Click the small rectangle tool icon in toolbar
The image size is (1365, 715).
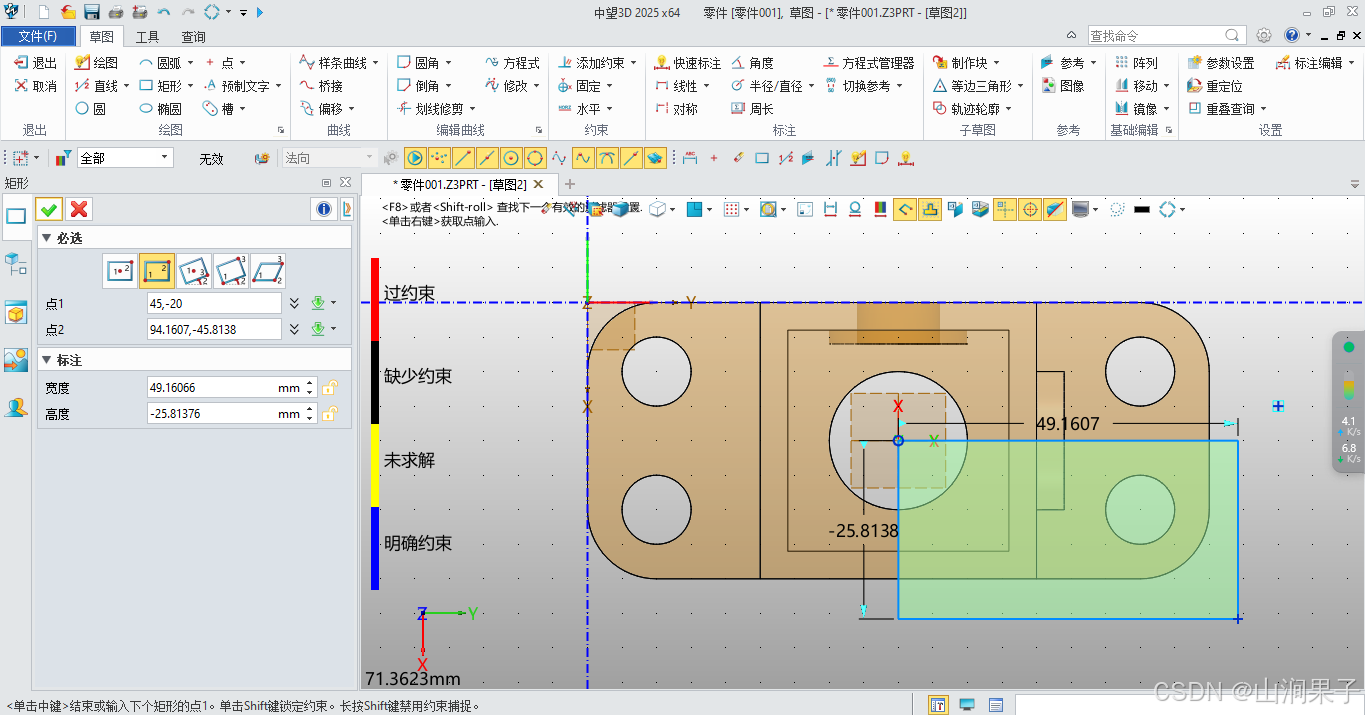pos(762,158)
